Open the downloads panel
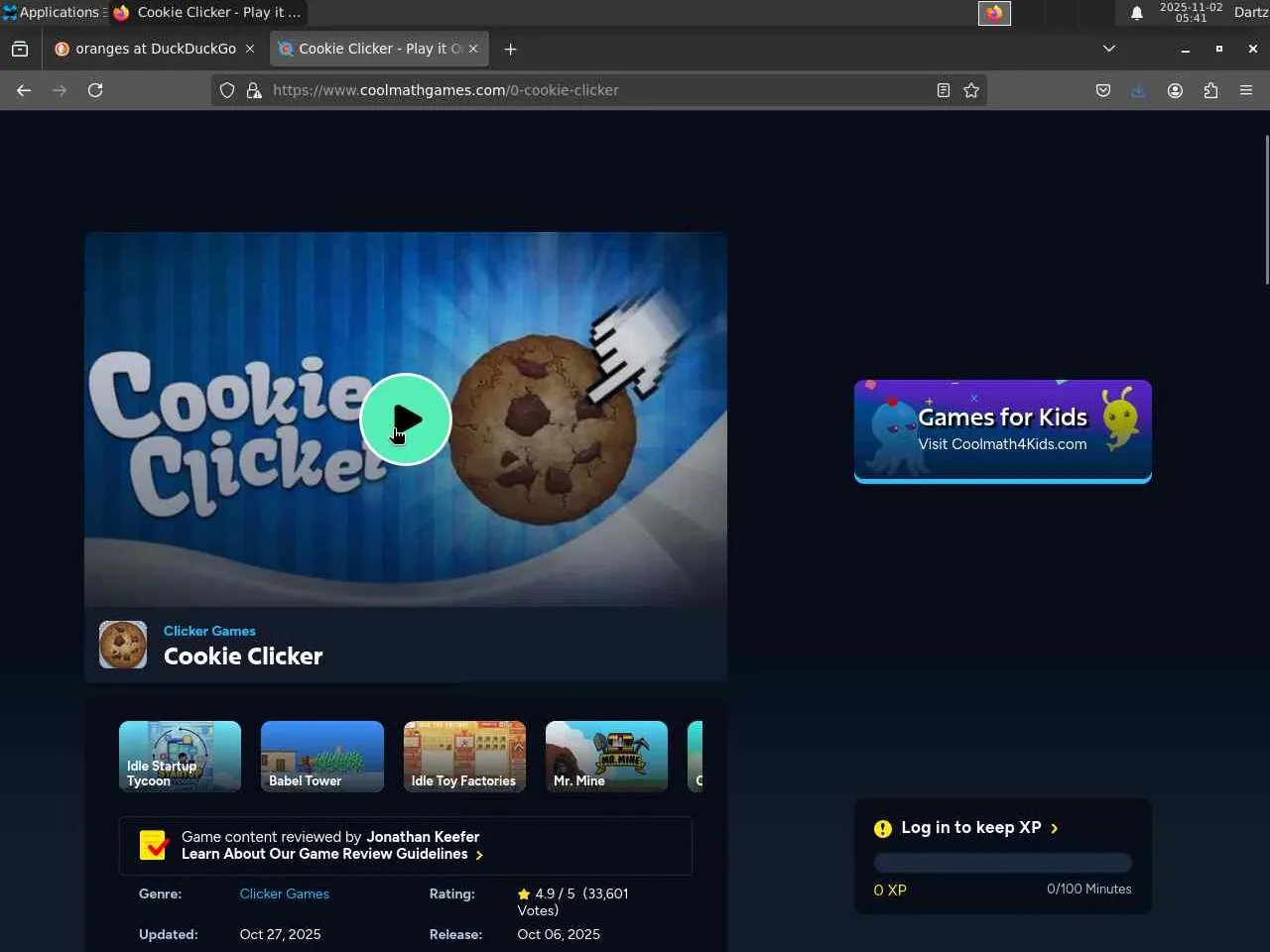This screenshot has width=1270, height=952. [x=1138, y=90]
